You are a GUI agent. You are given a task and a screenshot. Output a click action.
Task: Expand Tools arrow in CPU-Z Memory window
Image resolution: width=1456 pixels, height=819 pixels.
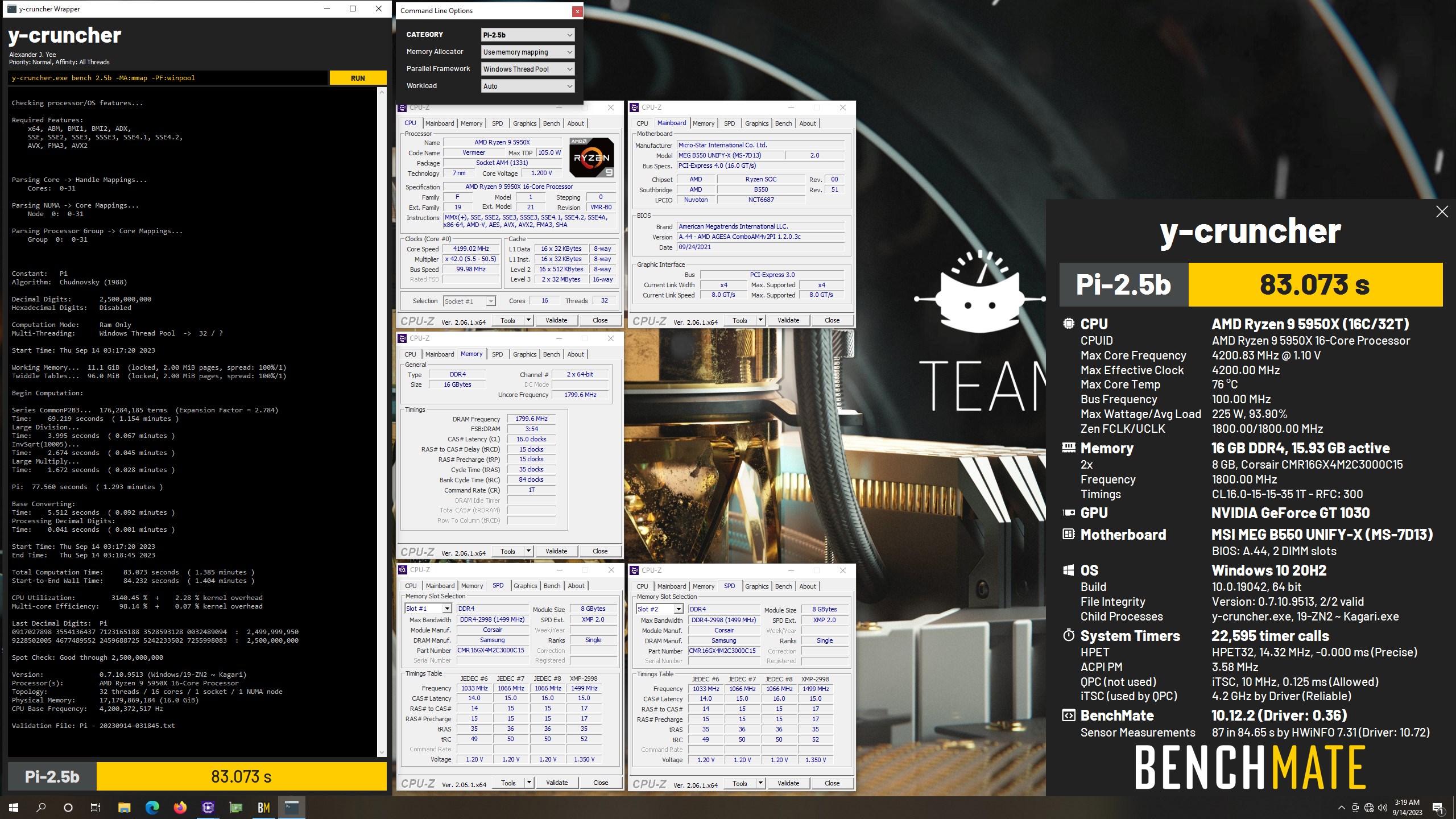coord(528,551)
